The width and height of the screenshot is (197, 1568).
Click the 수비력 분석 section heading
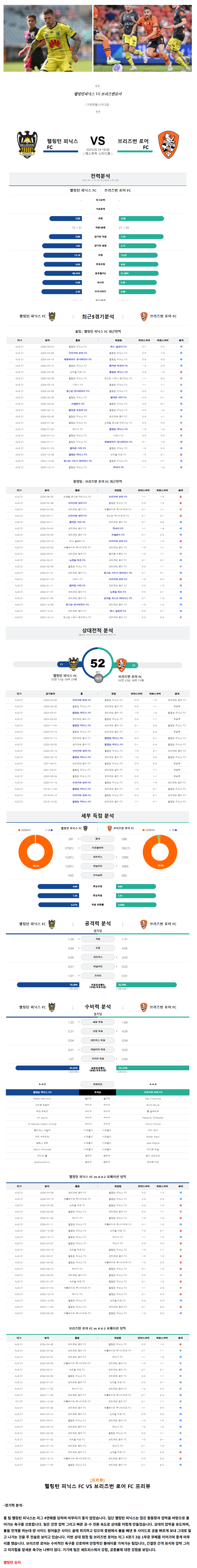click(x=98, y=1007)
